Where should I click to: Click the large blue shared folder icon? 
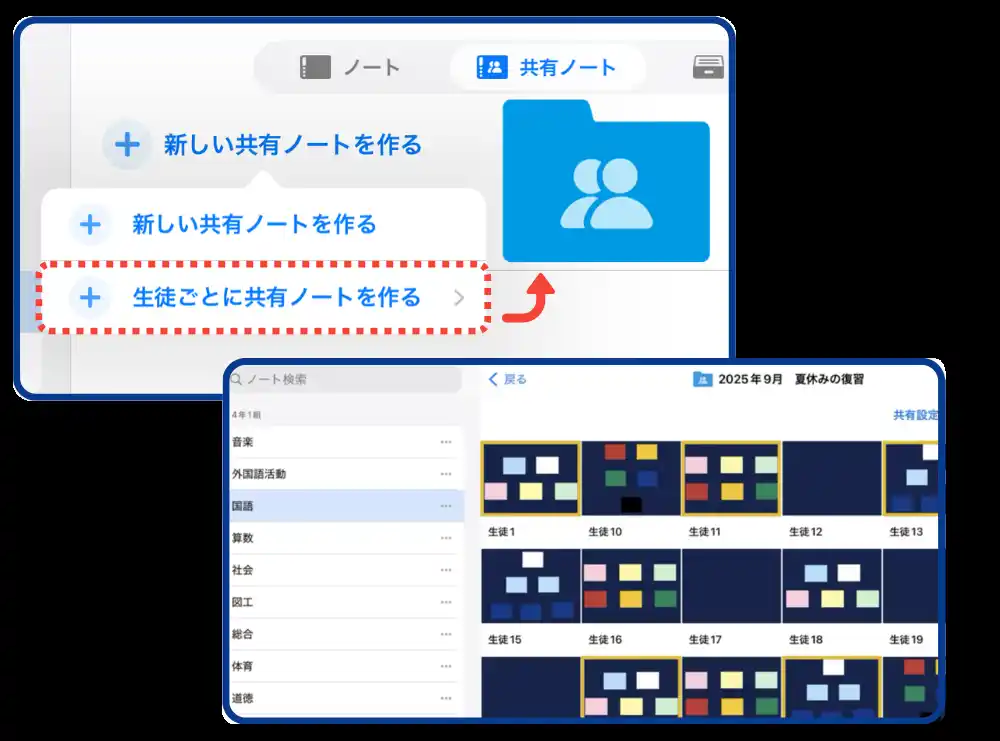click(x=606, y=182)
